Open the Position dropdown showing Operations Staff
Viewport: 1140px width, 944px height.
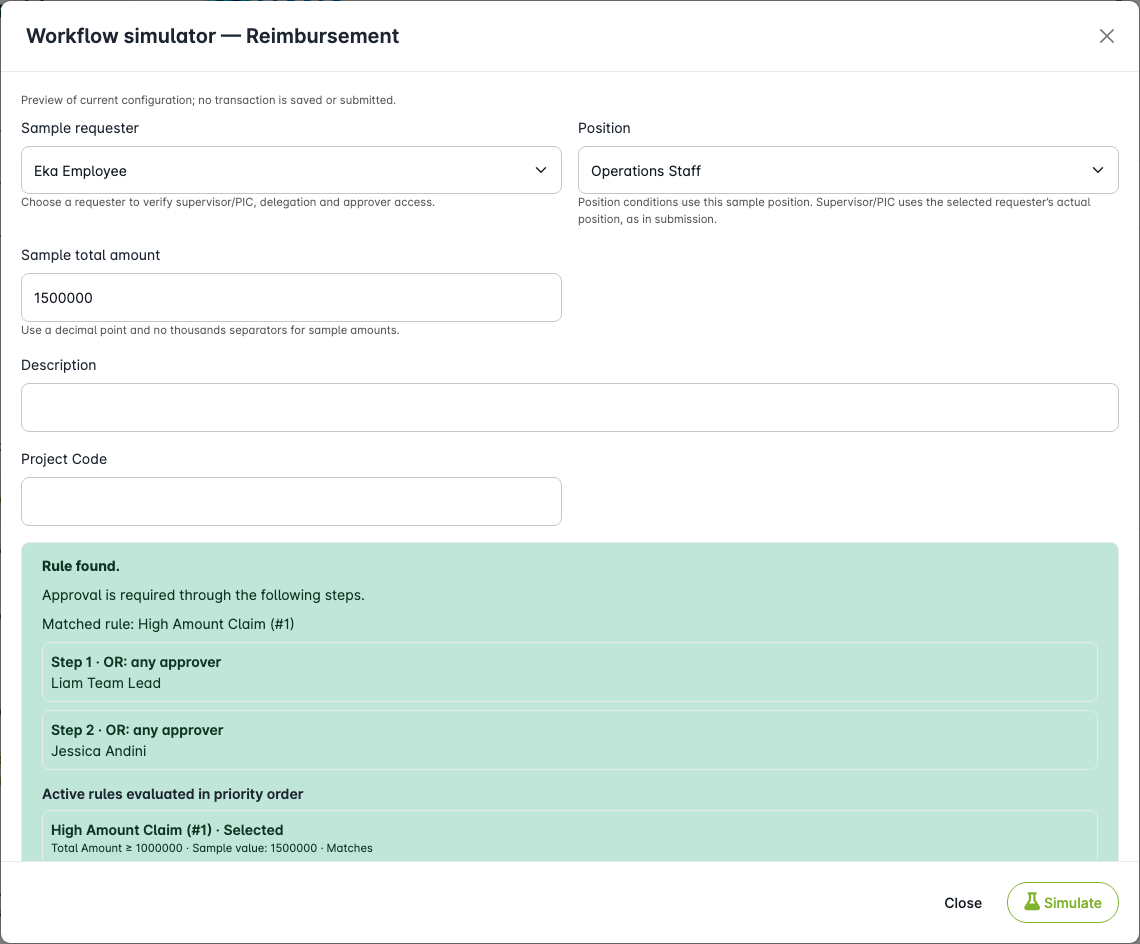(x=848, y=170)
